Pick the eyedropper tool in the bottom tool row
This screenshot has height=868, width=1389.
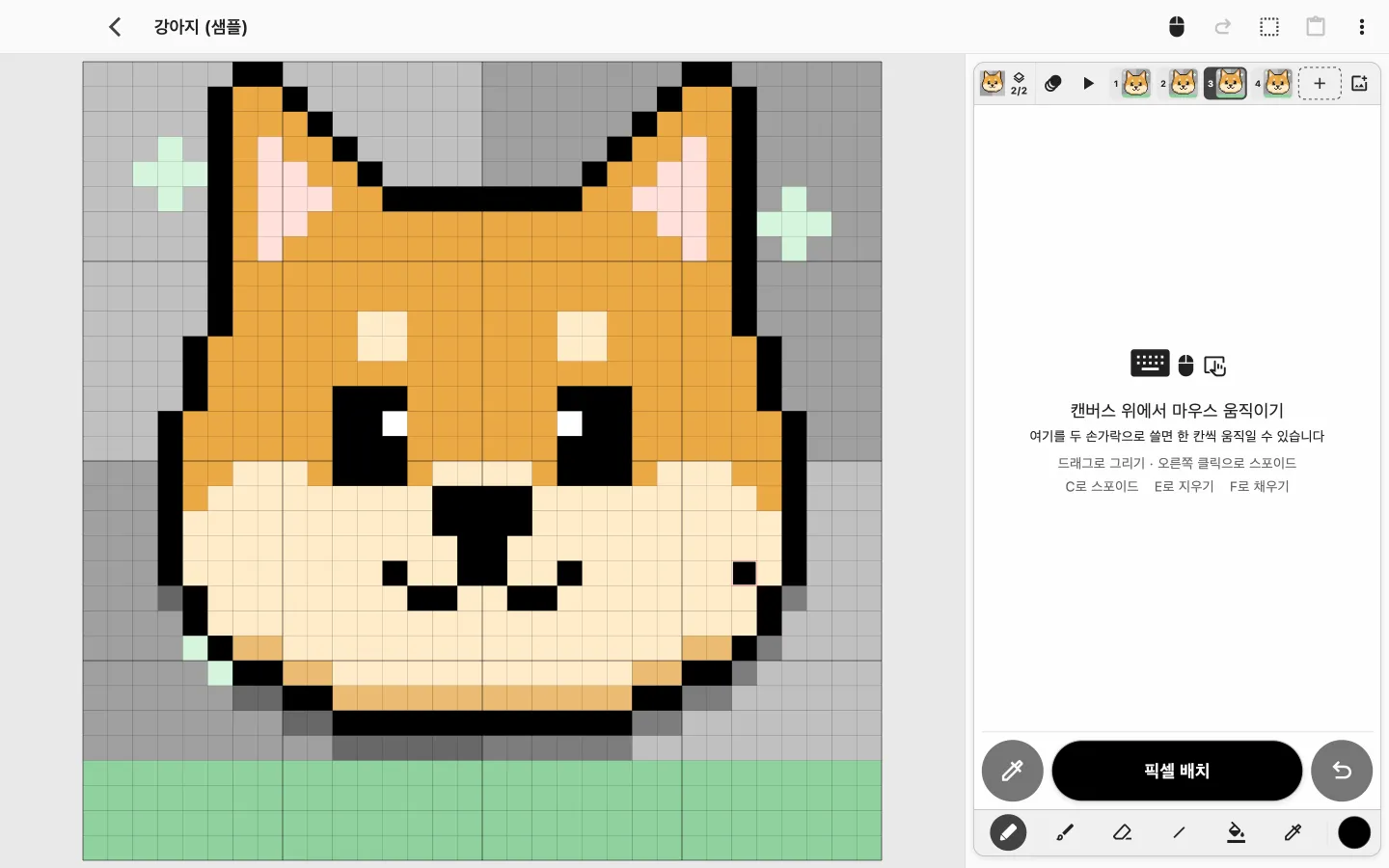[1293, 832]
